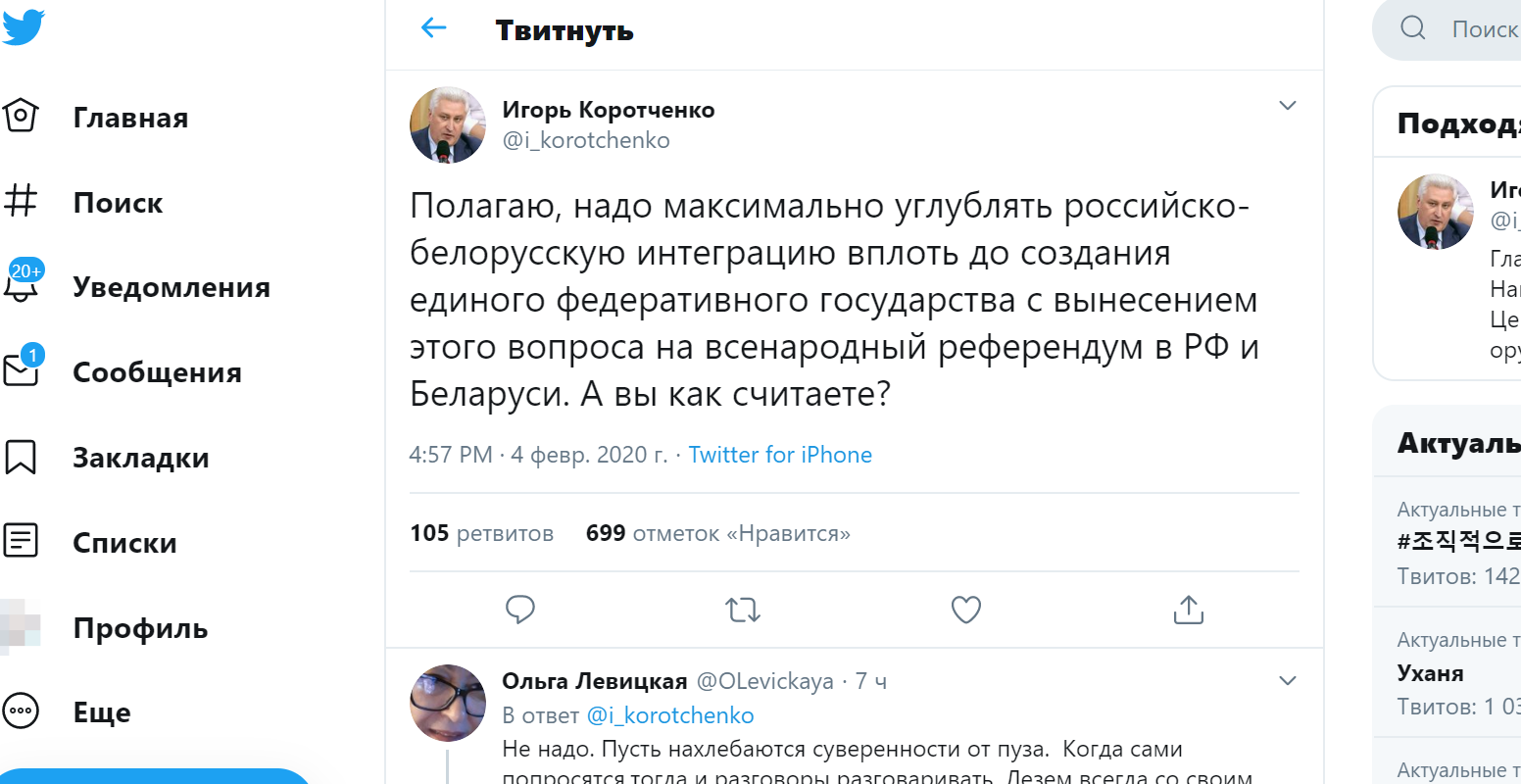Open the options chevron on Ольга Левицкая's reply
1521x784 pixels.
point(1288,681)
